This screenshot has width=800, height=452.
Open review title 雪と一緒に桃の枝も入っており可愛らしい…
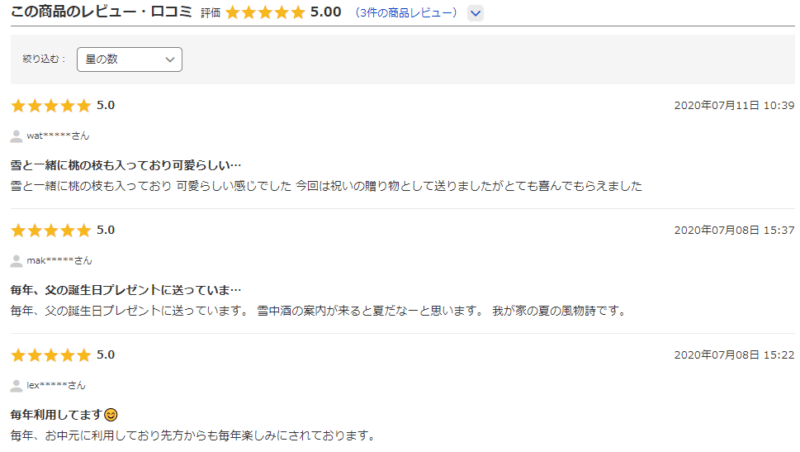click(x=126, y=165)
